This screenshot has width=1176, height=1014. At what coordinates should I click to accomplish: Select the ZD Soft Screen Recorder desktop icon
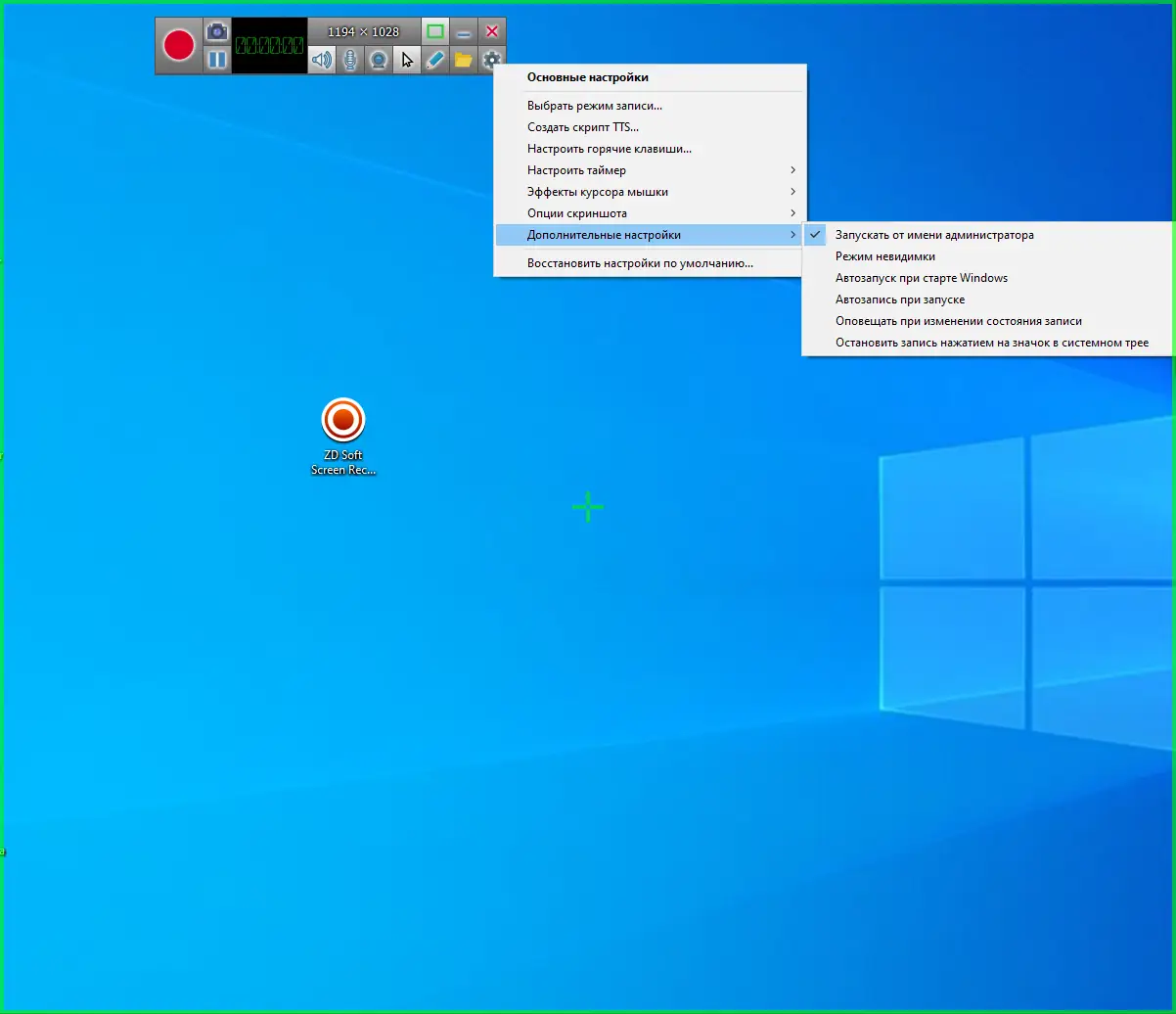click(x=343, y=437)
